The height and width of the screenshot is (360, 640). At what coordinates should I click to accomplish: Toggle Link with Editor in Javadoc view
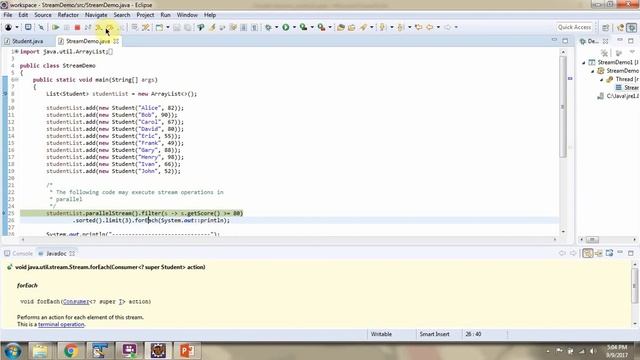click(x=588, y=253)
